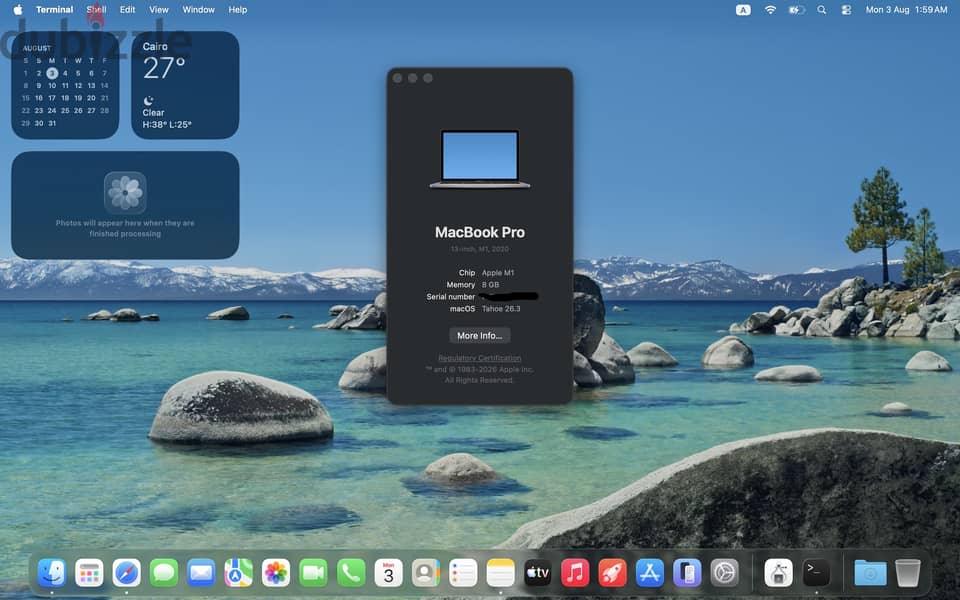Open Control Center from menu bar

846,10
